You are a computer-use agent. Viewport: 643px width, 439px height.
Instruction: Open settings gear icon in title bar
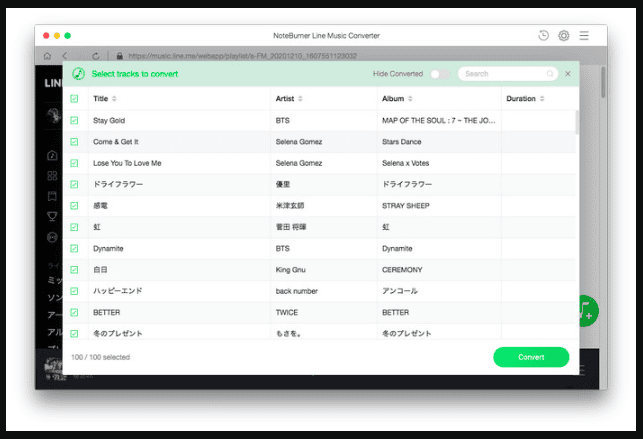tap(564, 36)
